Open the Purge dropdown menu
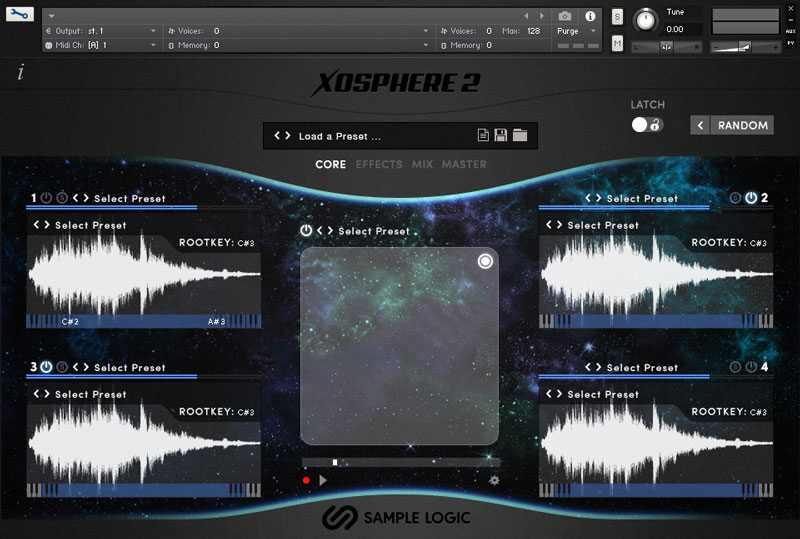800x539 pixels. 577,31
